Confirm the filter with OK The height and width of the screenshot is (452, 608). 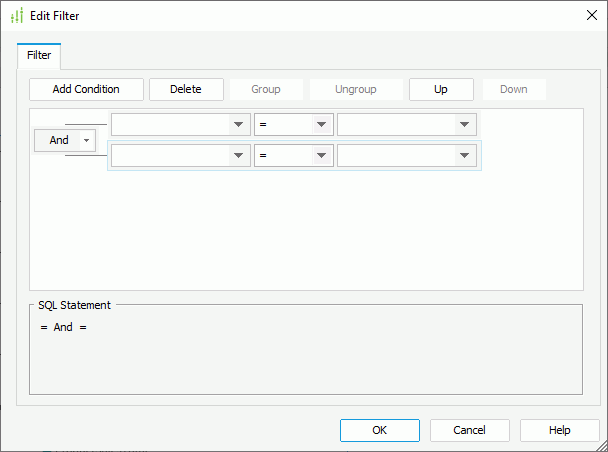click(x=379, y=430)
